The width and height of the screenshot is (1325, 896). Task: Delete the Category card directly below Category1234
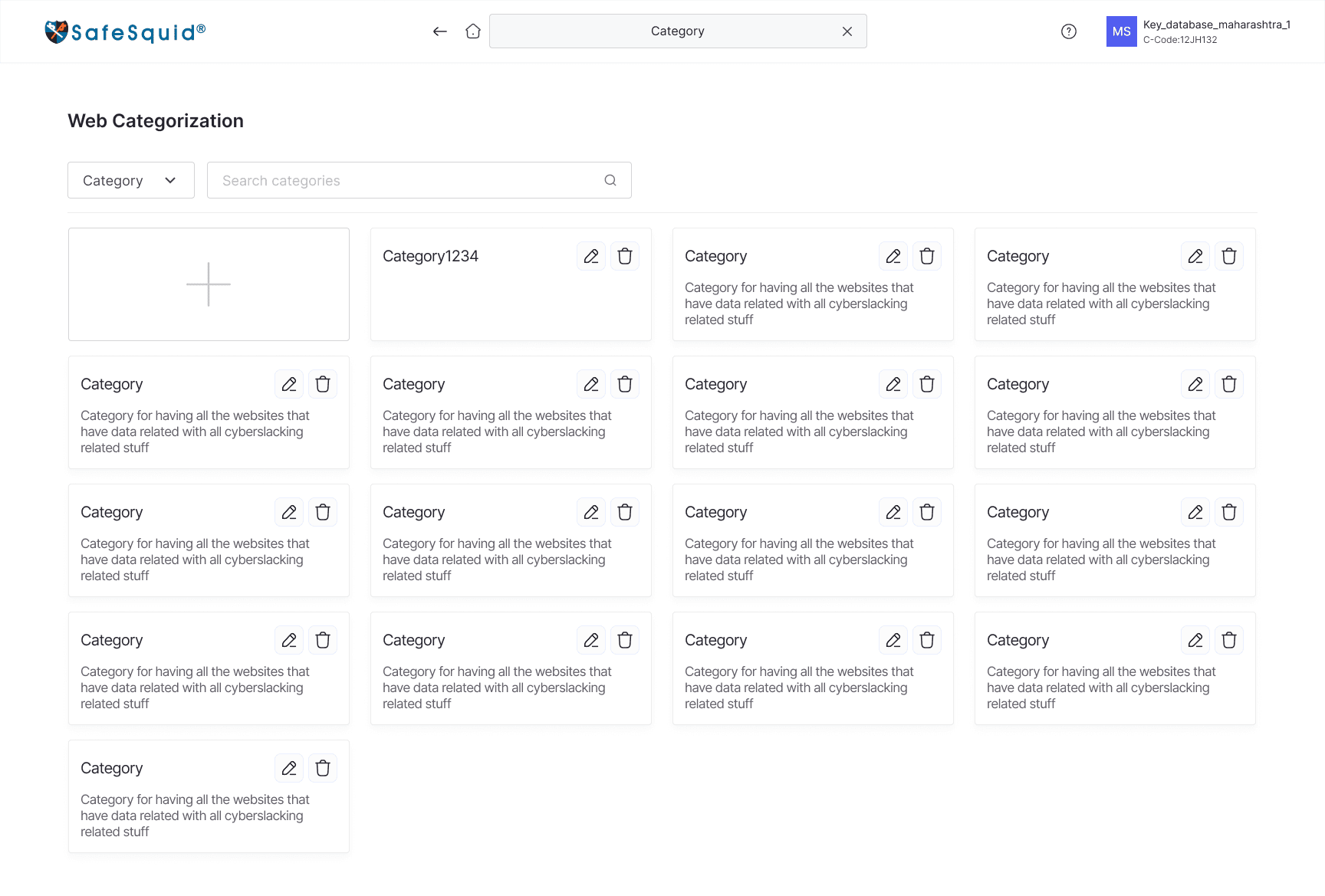click(625, 384)
